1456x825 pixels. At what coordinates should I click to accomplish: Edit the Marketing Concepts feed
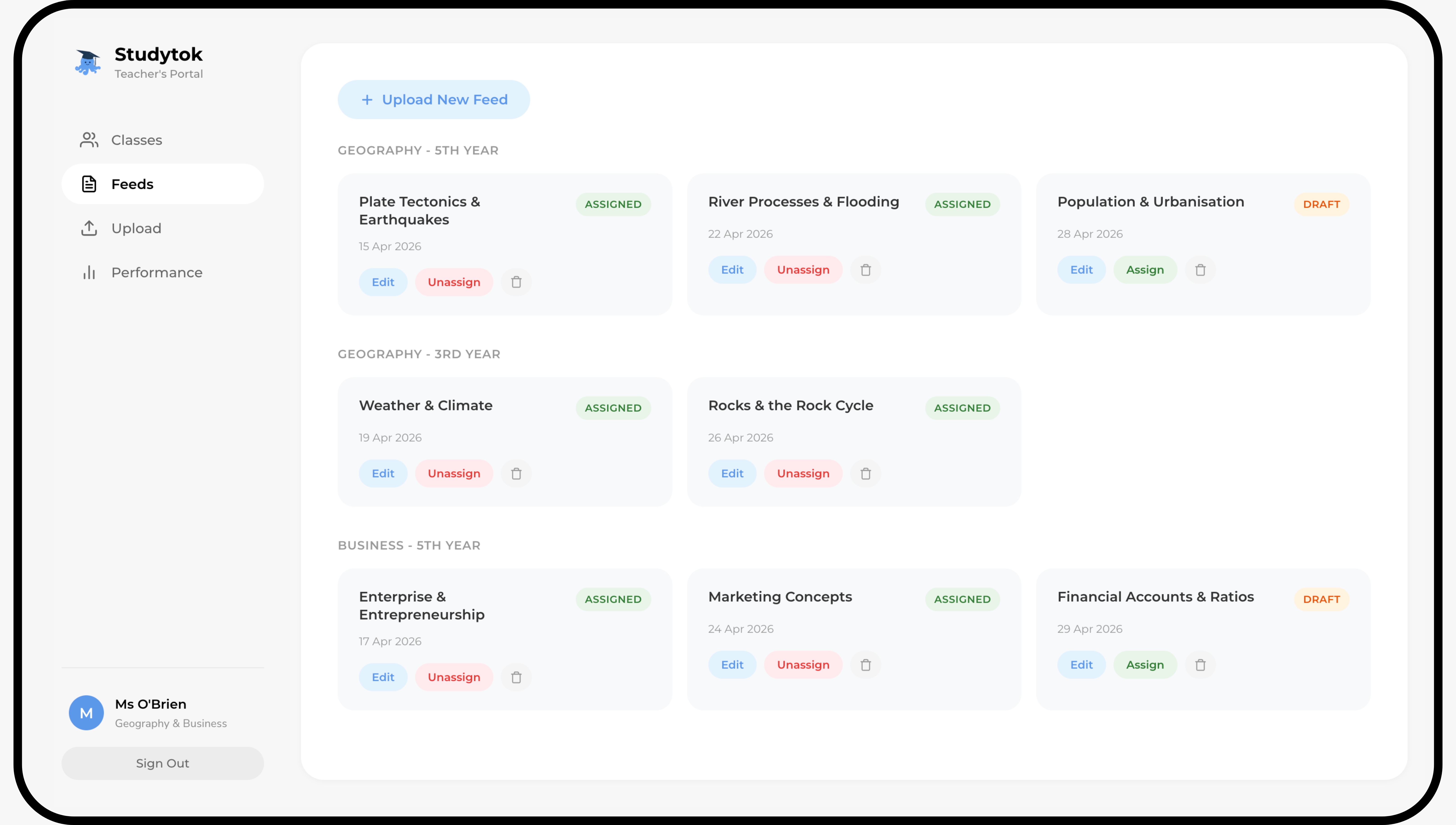[x=732, y=665]
